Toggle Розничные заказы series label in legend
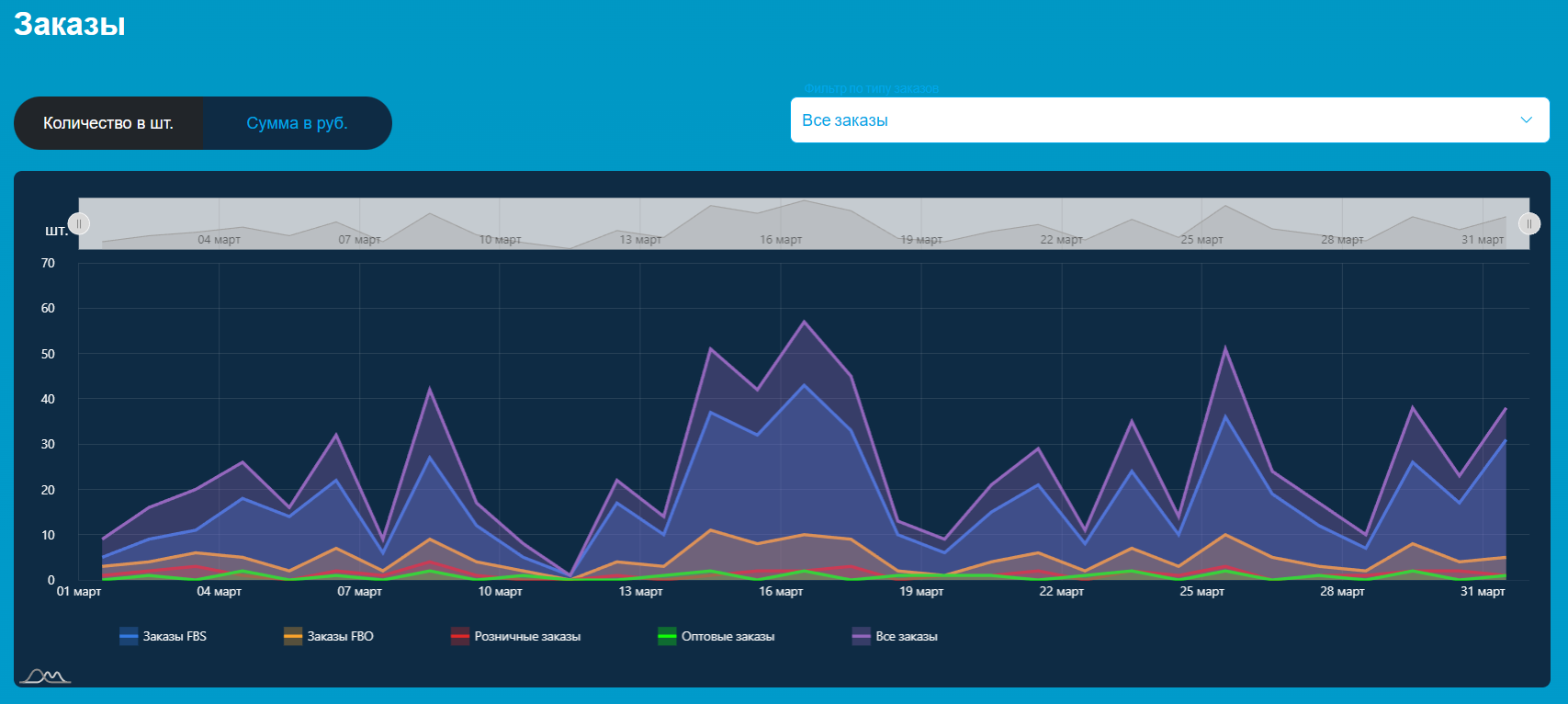This screenshot has height=704, width=1568. (x=527, y=636)
